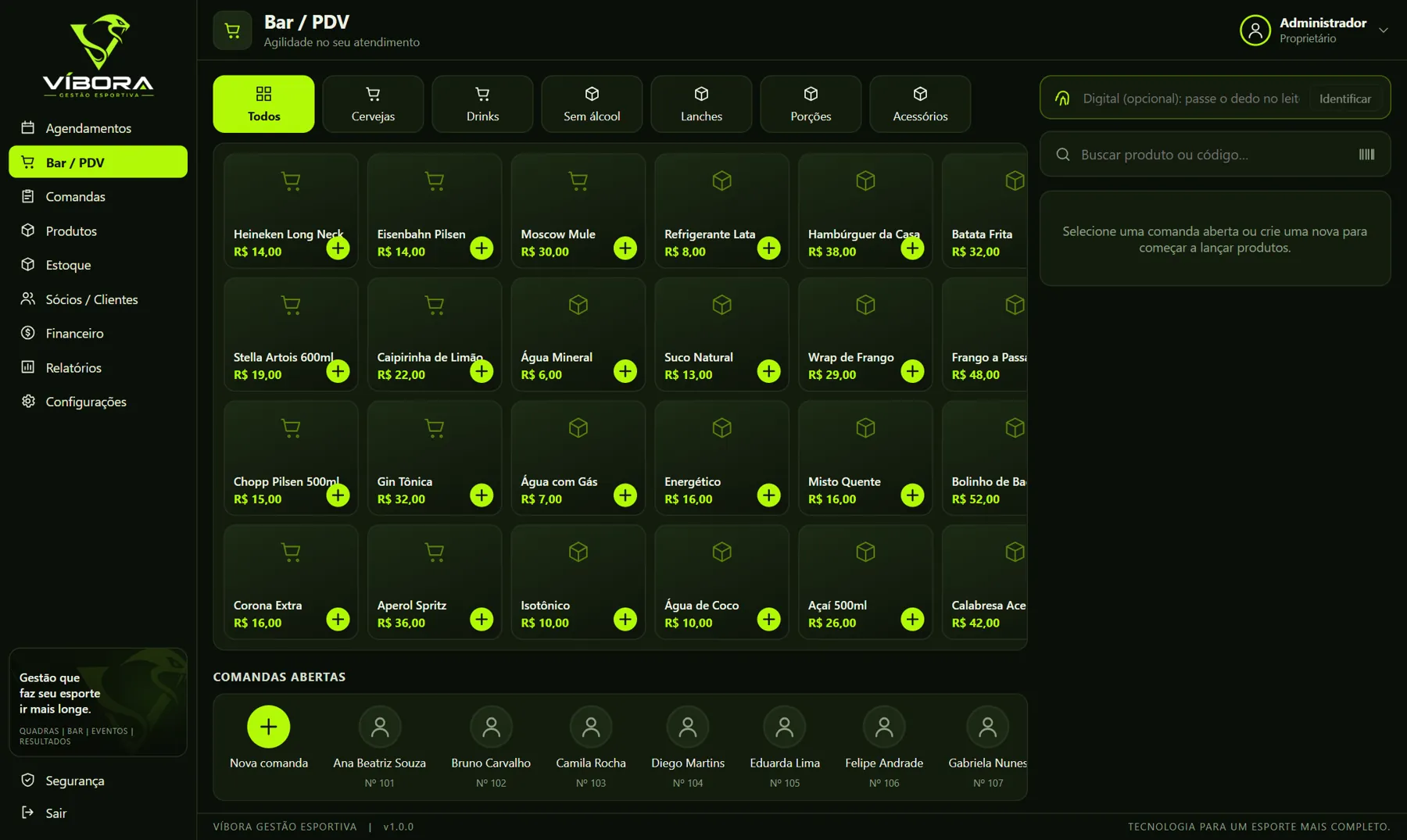Filter products by Sem álcool tab
The height and width of the screenshot is (840, 1407).
(592, 104)
